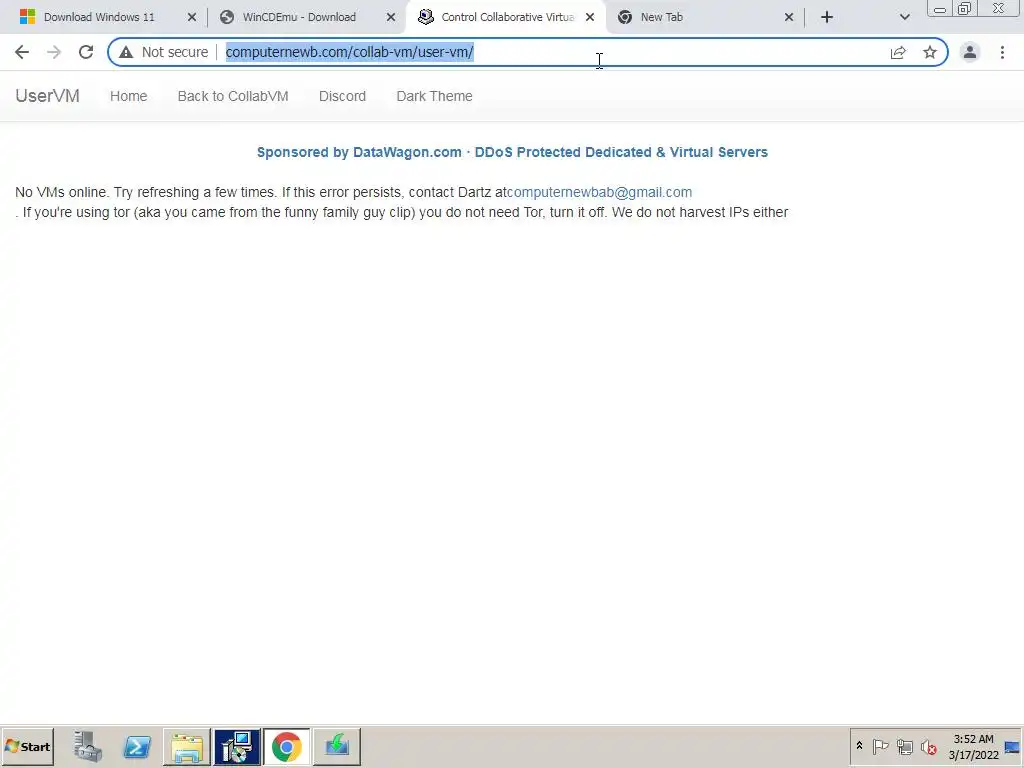Switch to the WinCDEmu - Download tab

298,17
